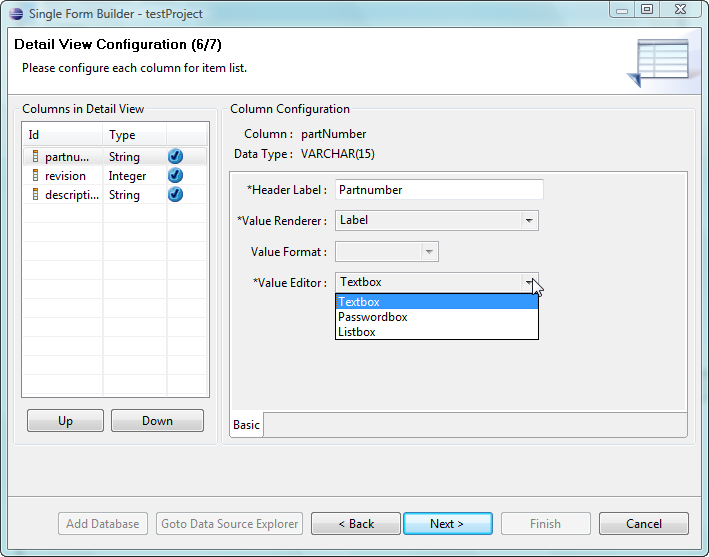Collapse the Value Editor dropdown arrow
Image resolution: width=709 pixels, height=557 pixels.
529,283
